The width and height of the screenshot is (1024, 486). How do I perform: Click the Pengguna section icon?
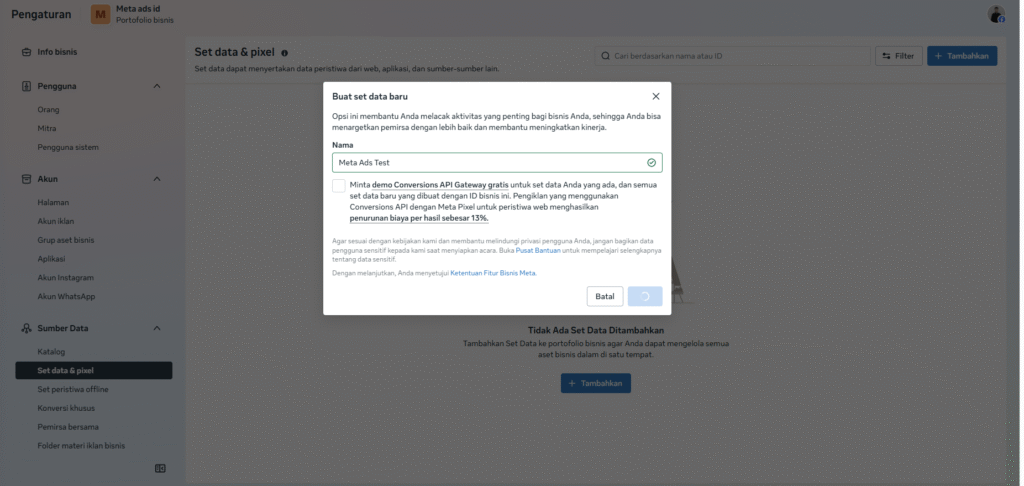[26, 86]
